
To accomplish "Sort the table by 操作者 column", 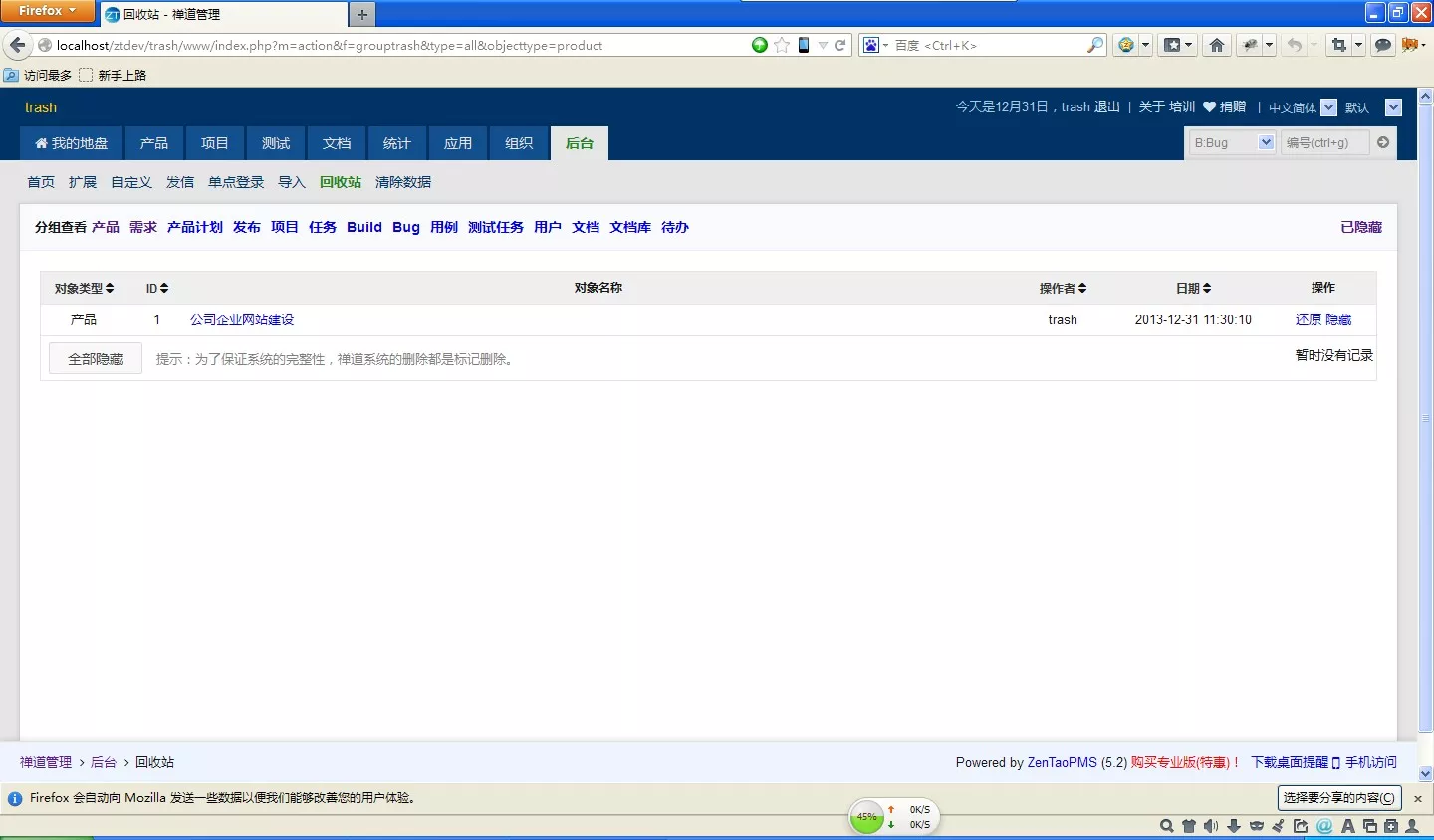I will (1063, 288).
